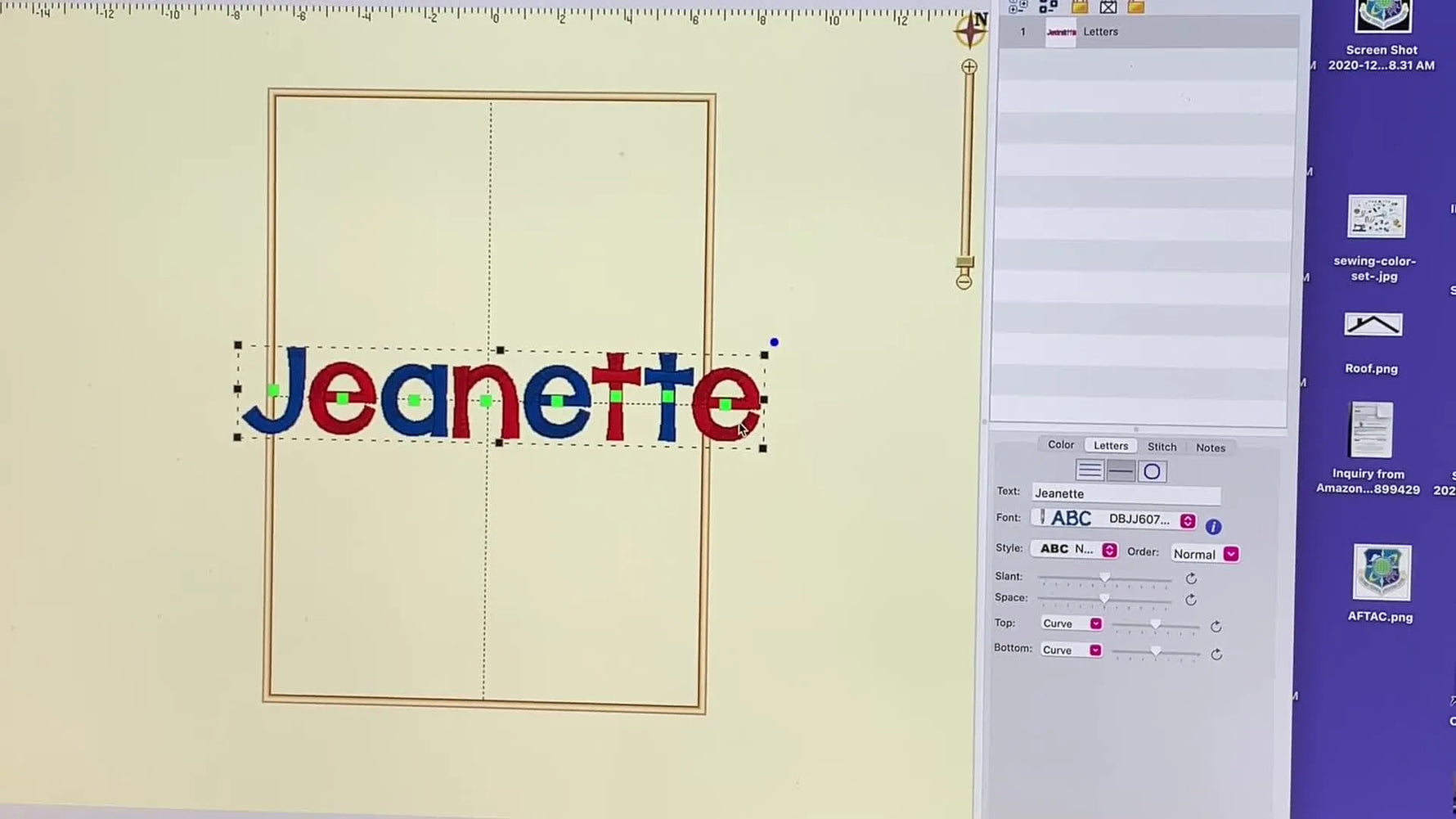
Task: Open the font info button
Action: coord(1213,527)
